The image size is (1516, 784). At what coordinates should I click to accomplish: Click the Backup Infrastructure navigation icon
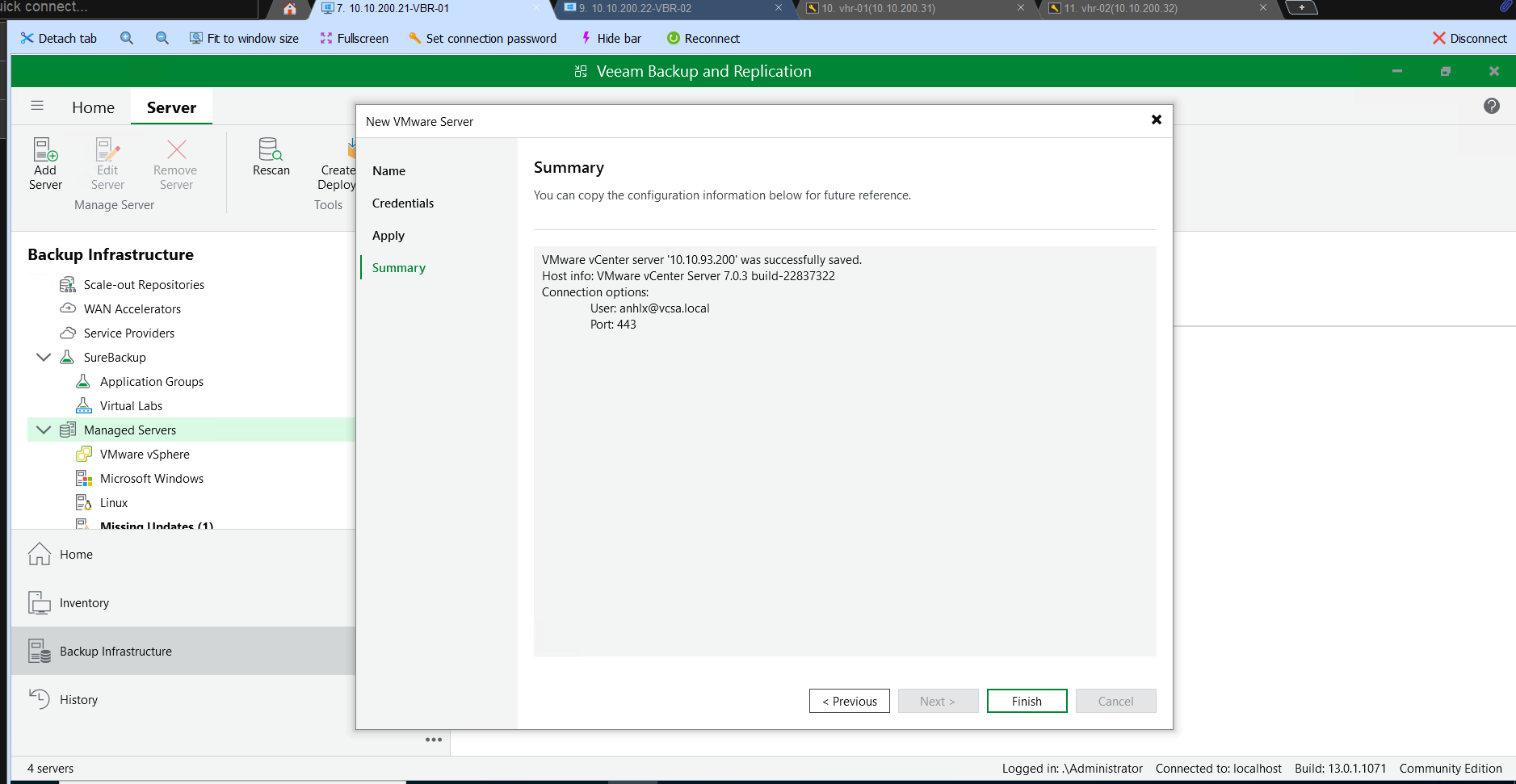pos(40,651)
